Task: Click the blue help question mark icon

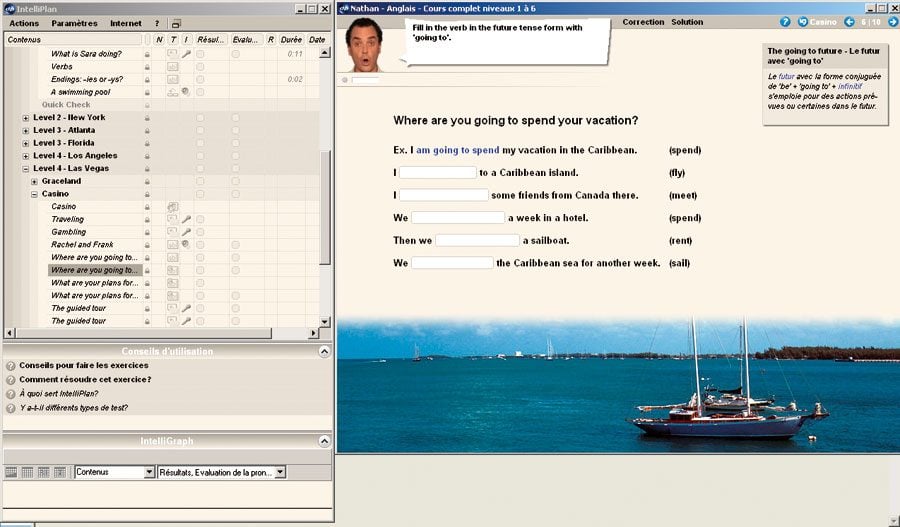Action: (x=785, y=22)
